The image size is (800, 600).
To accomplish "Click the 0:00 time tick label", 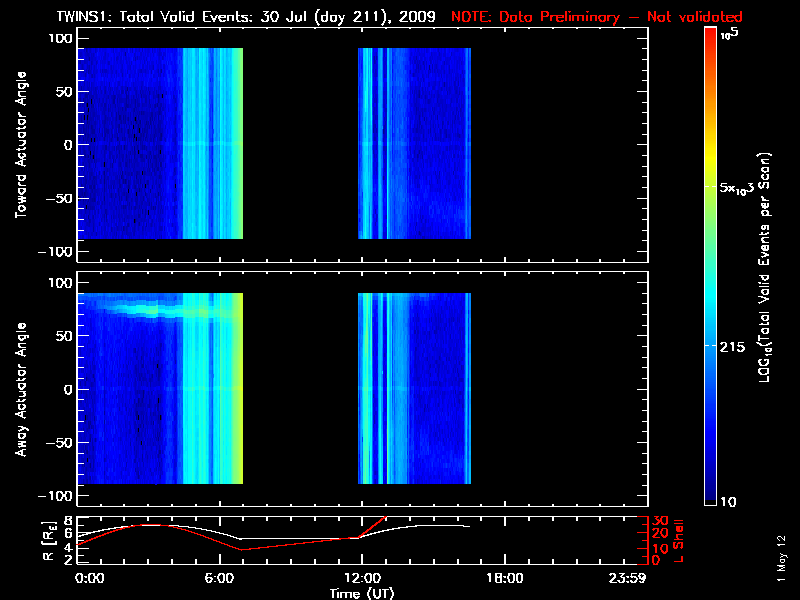I will tap(90, 578).
